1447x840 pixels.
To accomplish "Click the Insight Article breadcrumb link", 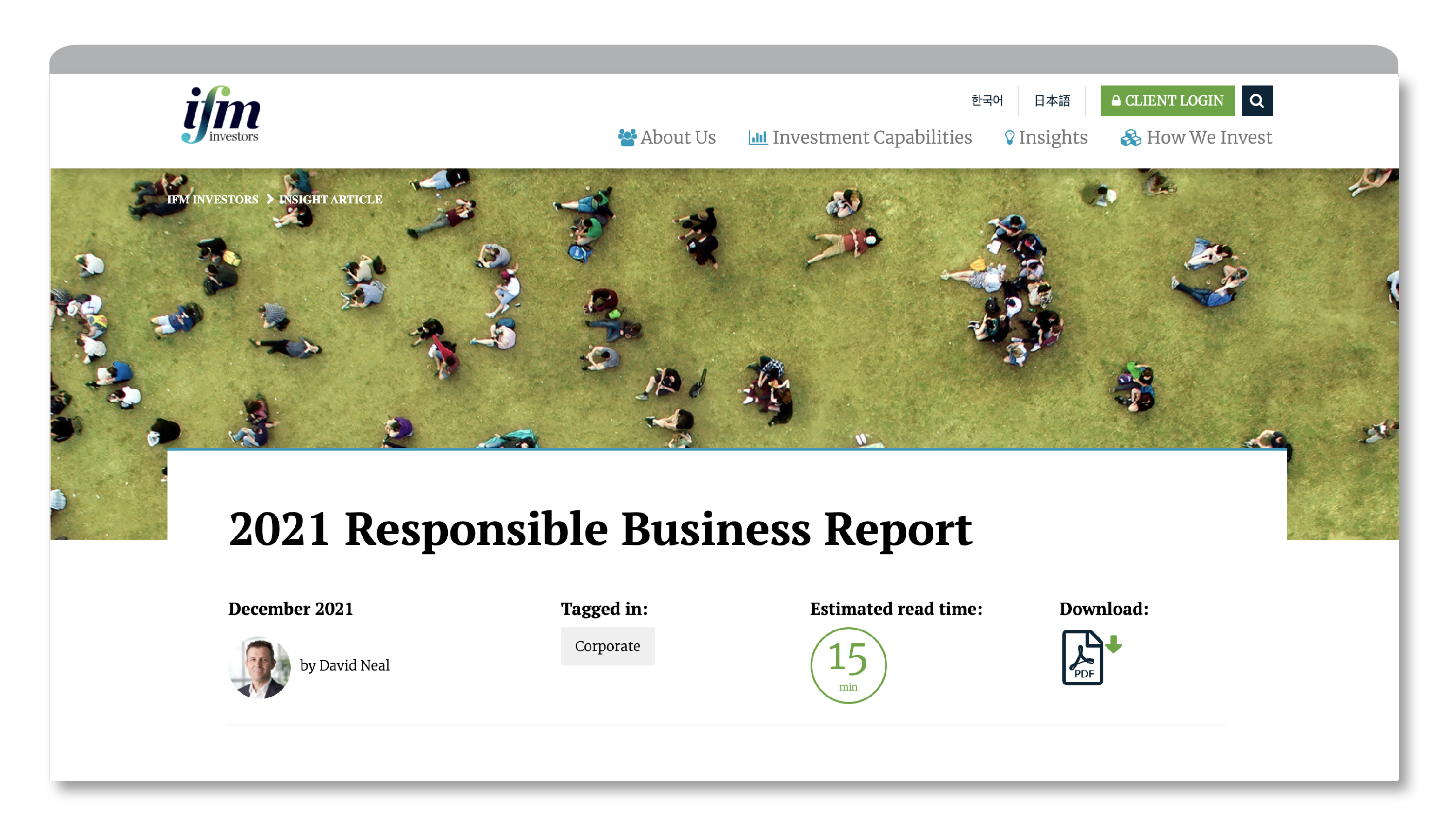I will tap(331, 199).
